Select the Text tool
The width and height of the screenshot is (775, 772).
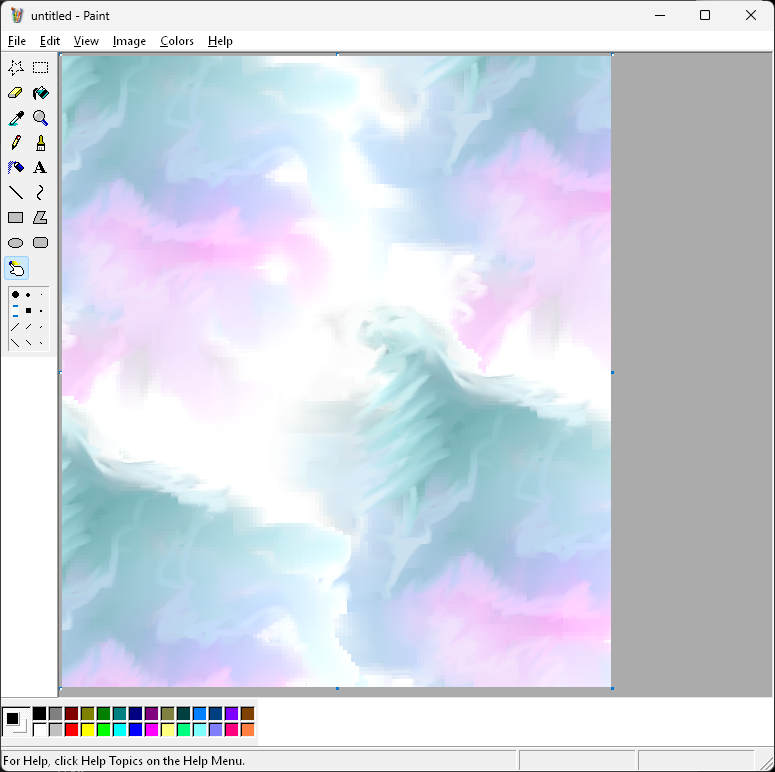[41, 168]
